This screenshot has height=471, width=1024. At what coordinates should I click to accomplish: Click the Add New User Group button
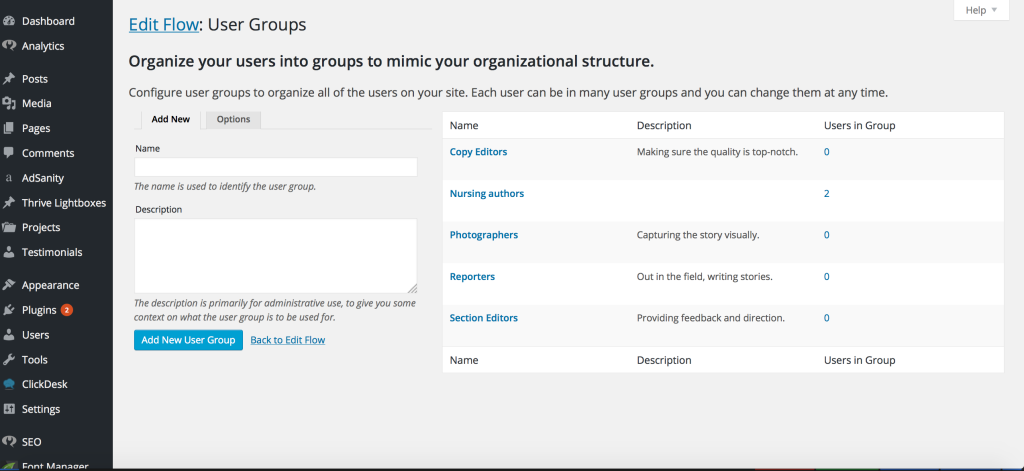[188, 340]
